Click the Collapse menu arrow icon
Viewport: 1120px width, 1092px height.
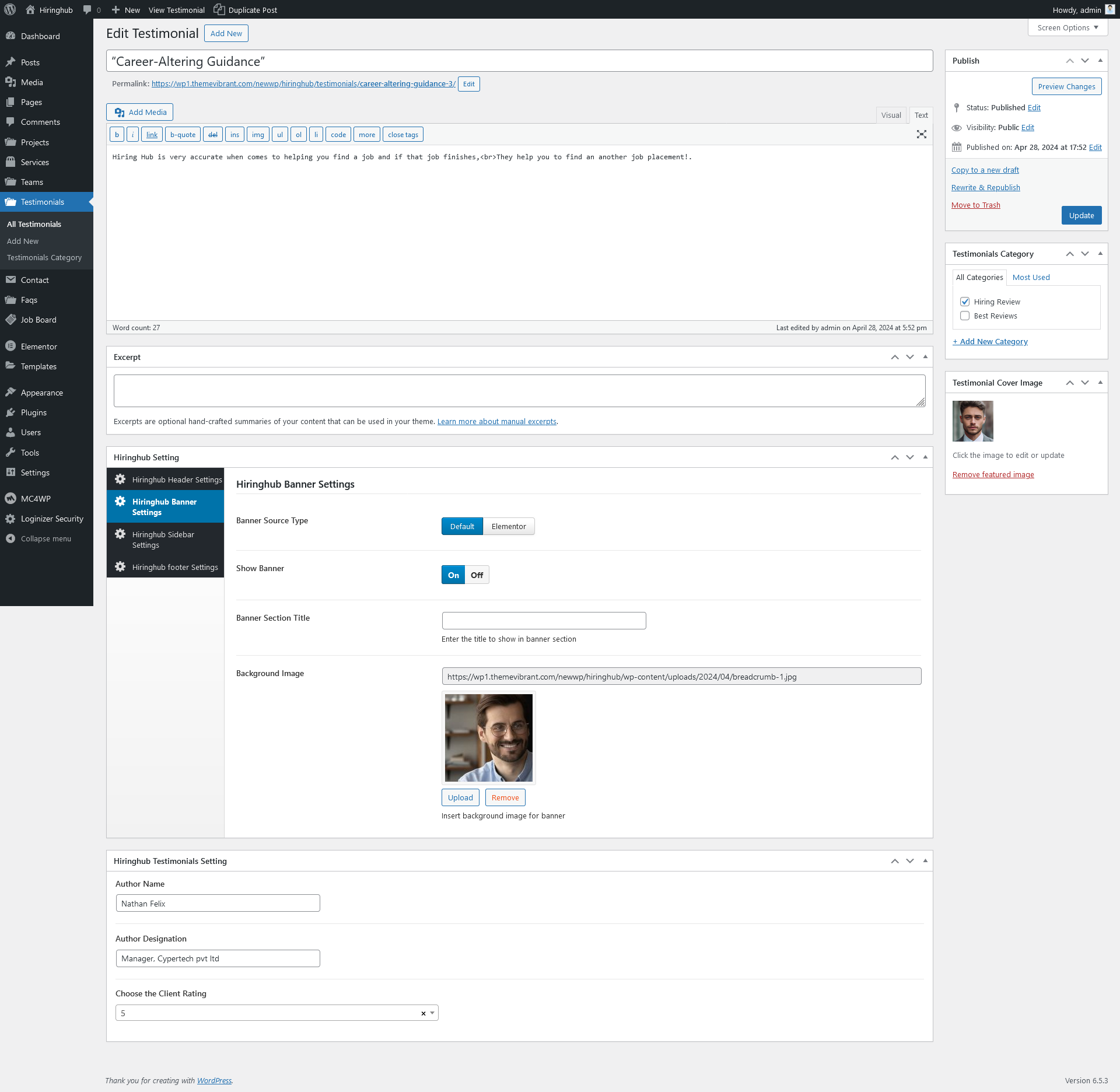point(10,538)
